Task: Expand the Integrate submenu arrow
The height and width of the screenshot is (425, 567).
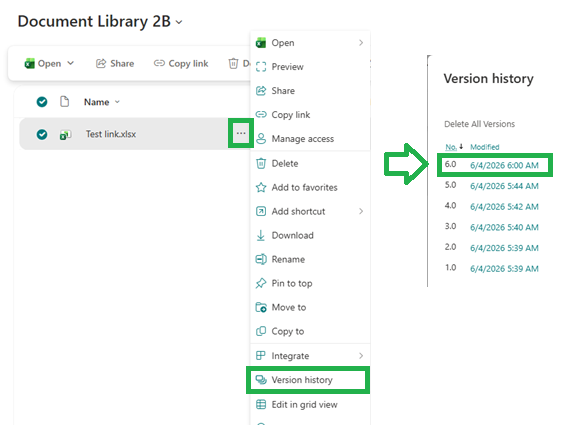Action: click(x=361, y=356)
